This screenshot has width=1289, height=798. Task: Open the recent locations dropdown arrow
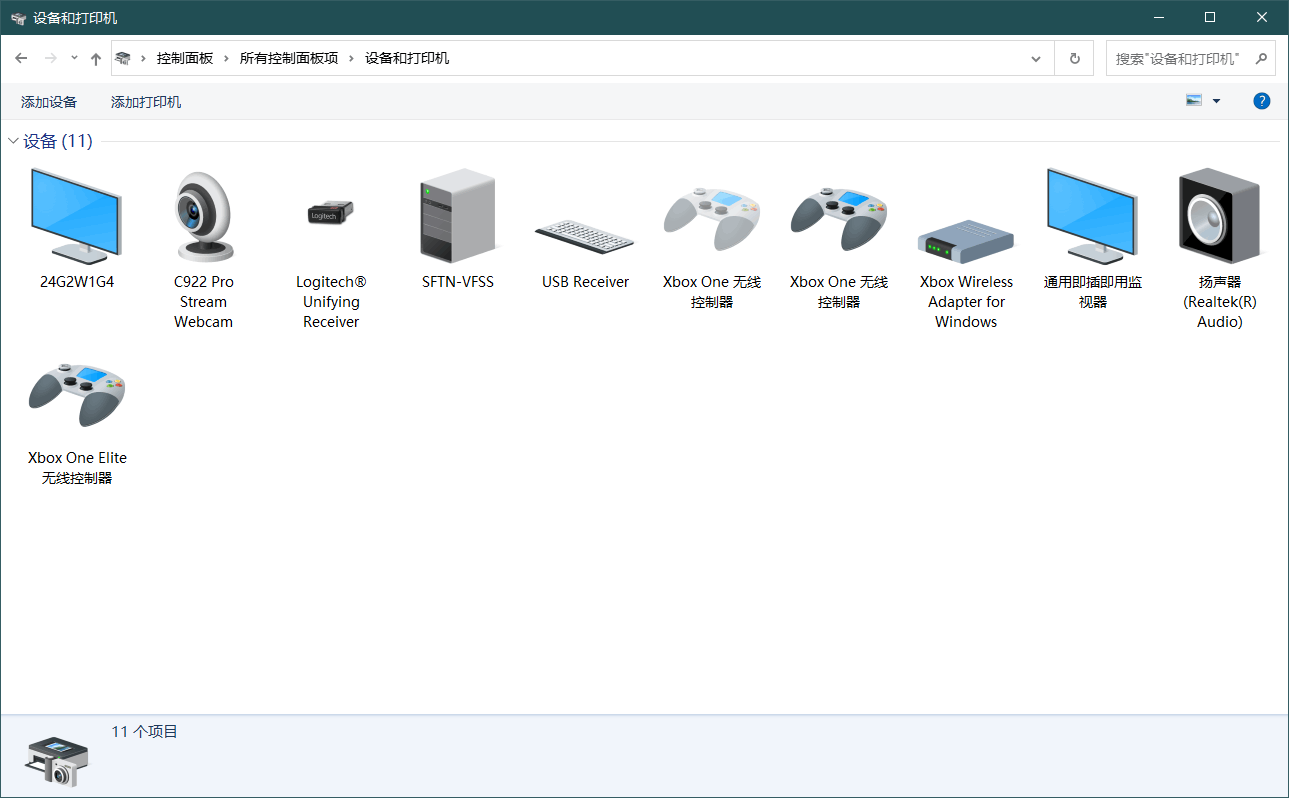[74, 58]
